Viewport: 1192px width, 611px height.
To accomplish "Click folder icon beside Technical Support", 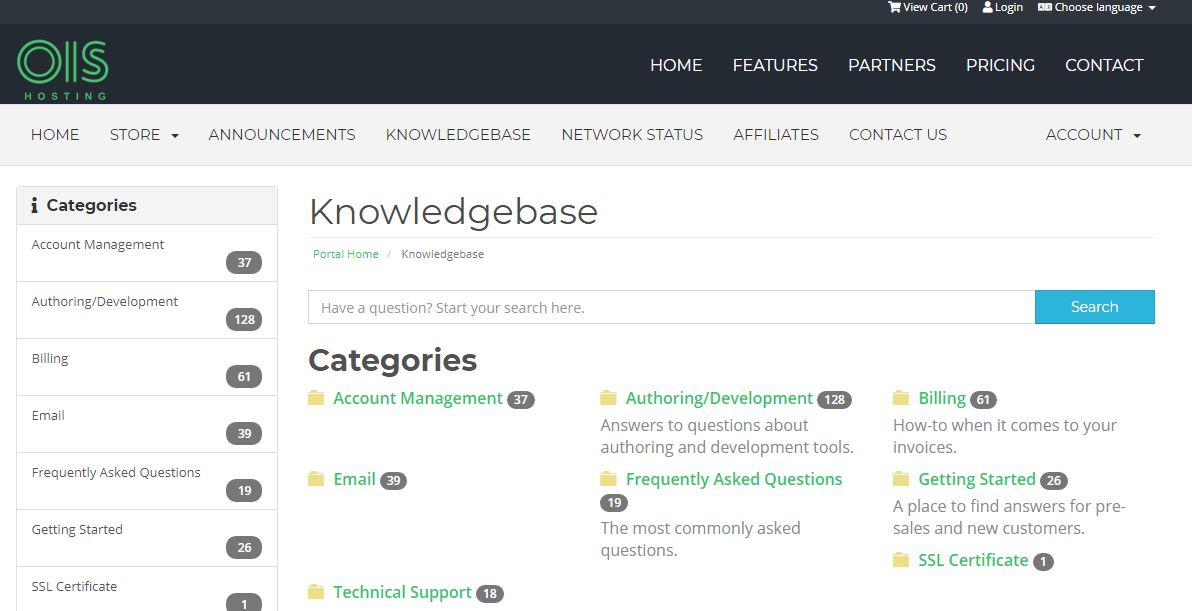I will point(315,592).
